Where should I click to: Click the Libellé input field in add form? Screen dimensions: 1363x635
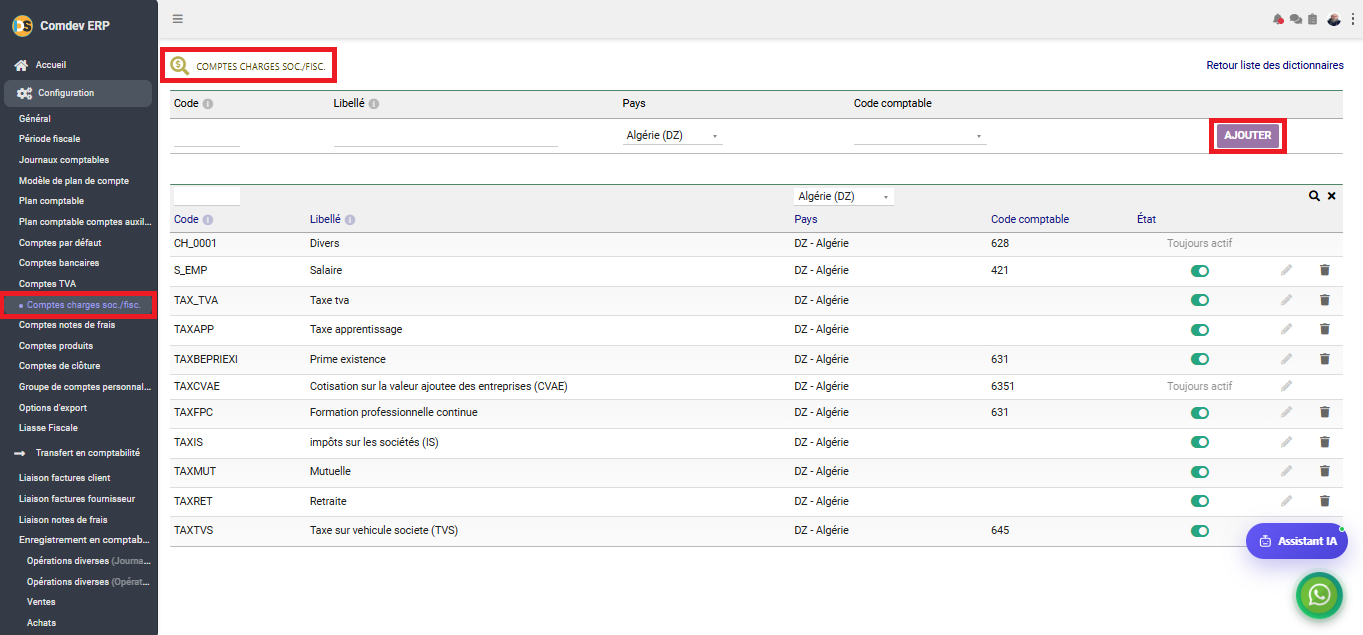pos(445,137)
